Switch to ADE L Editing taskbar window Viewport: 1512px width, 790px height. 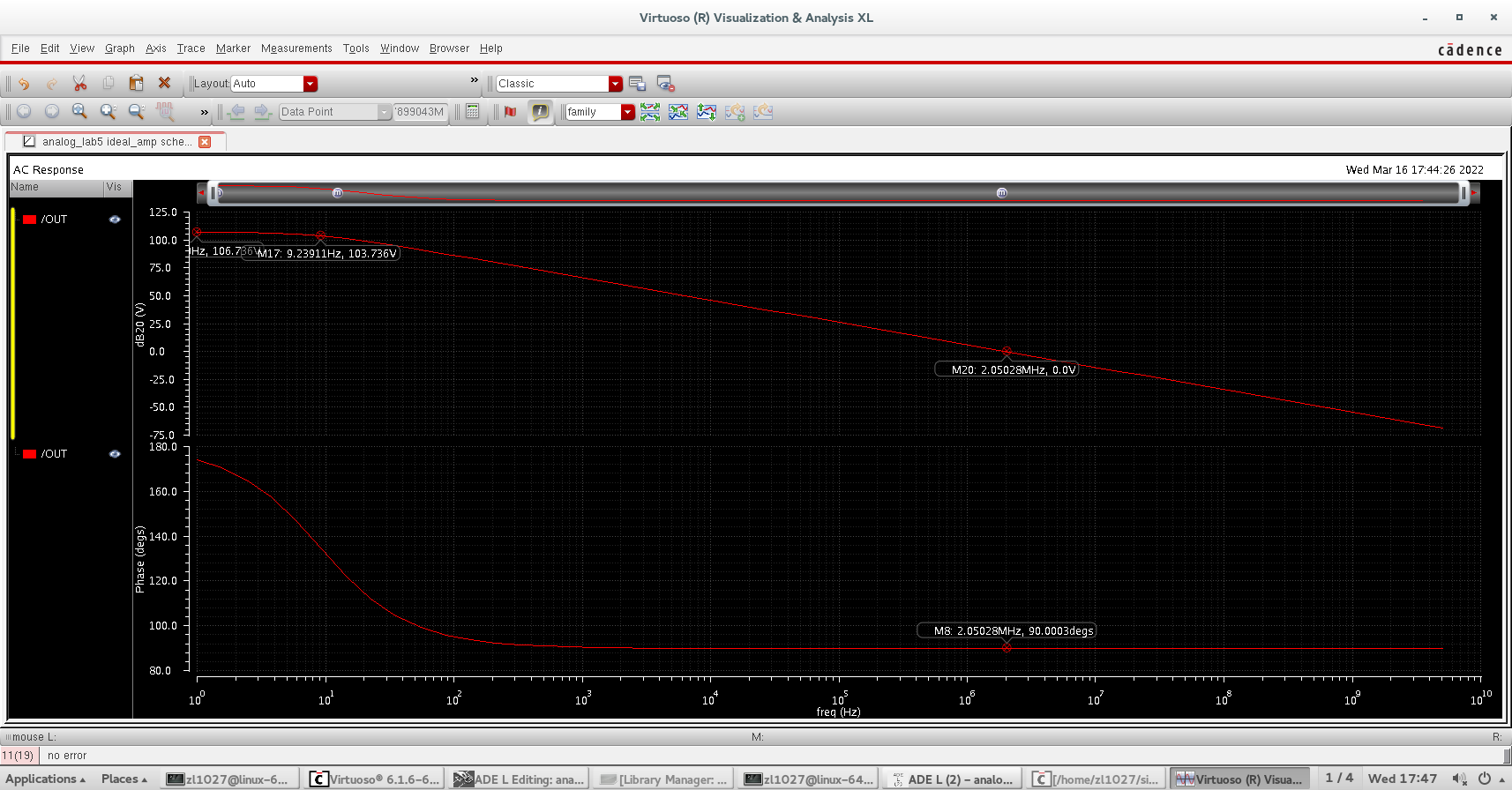[519, 779]
